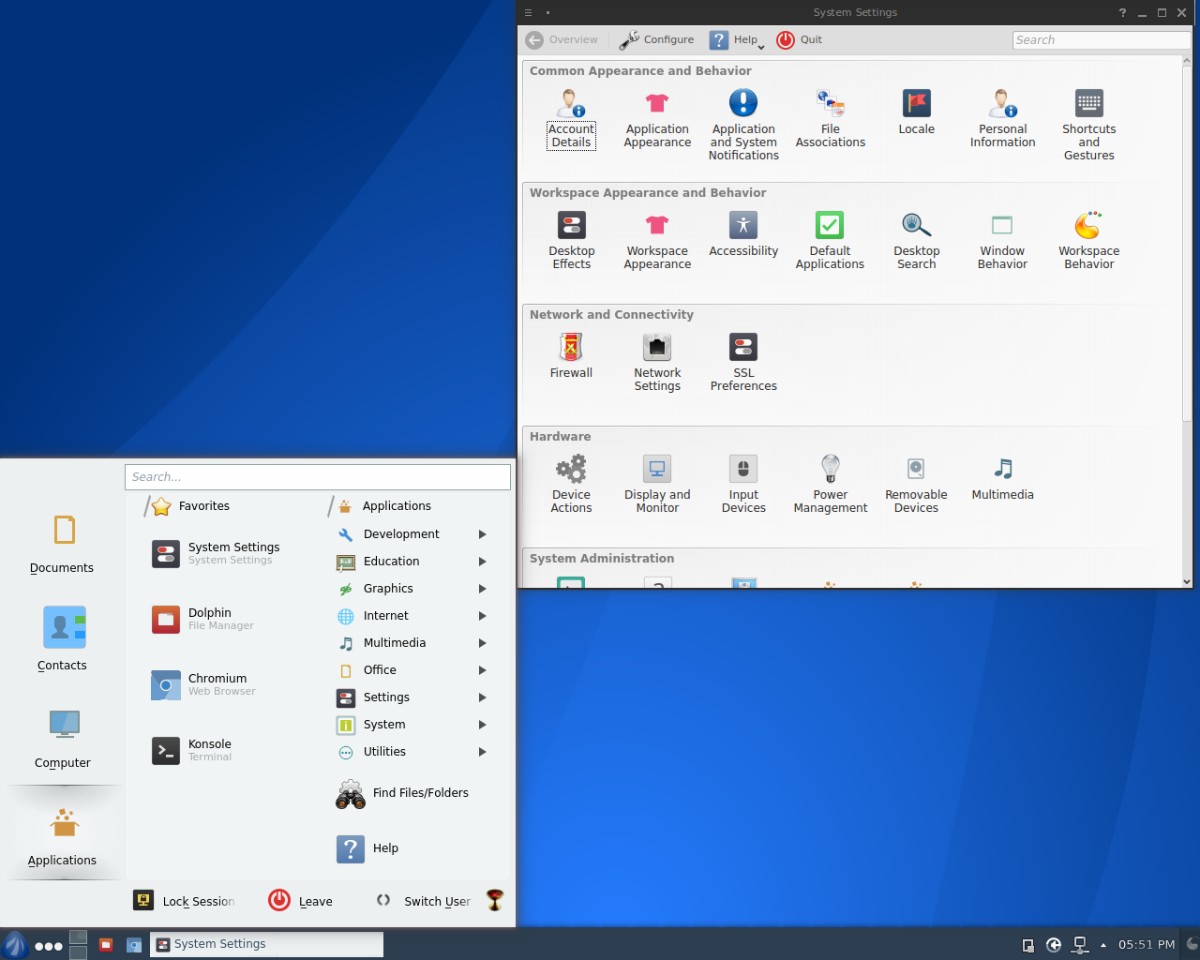Click the launcher Search field
This screenshot has width=1200, height=960.
(x=317, y=477)
